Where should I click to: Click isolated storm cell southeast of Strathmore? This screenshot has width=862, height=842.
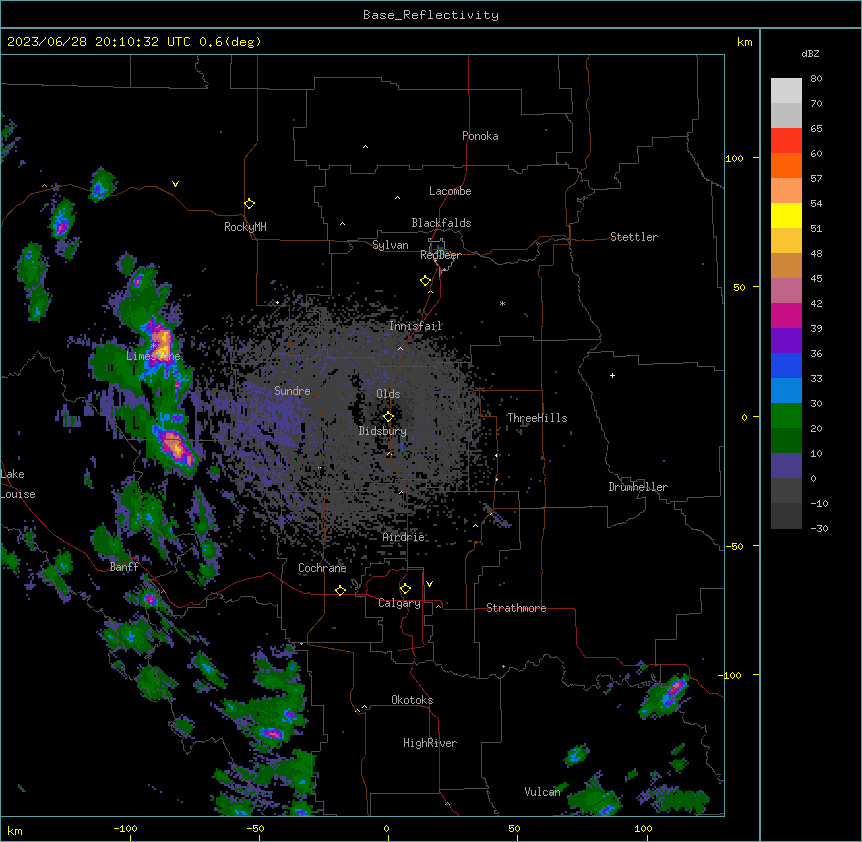point(666,695)
